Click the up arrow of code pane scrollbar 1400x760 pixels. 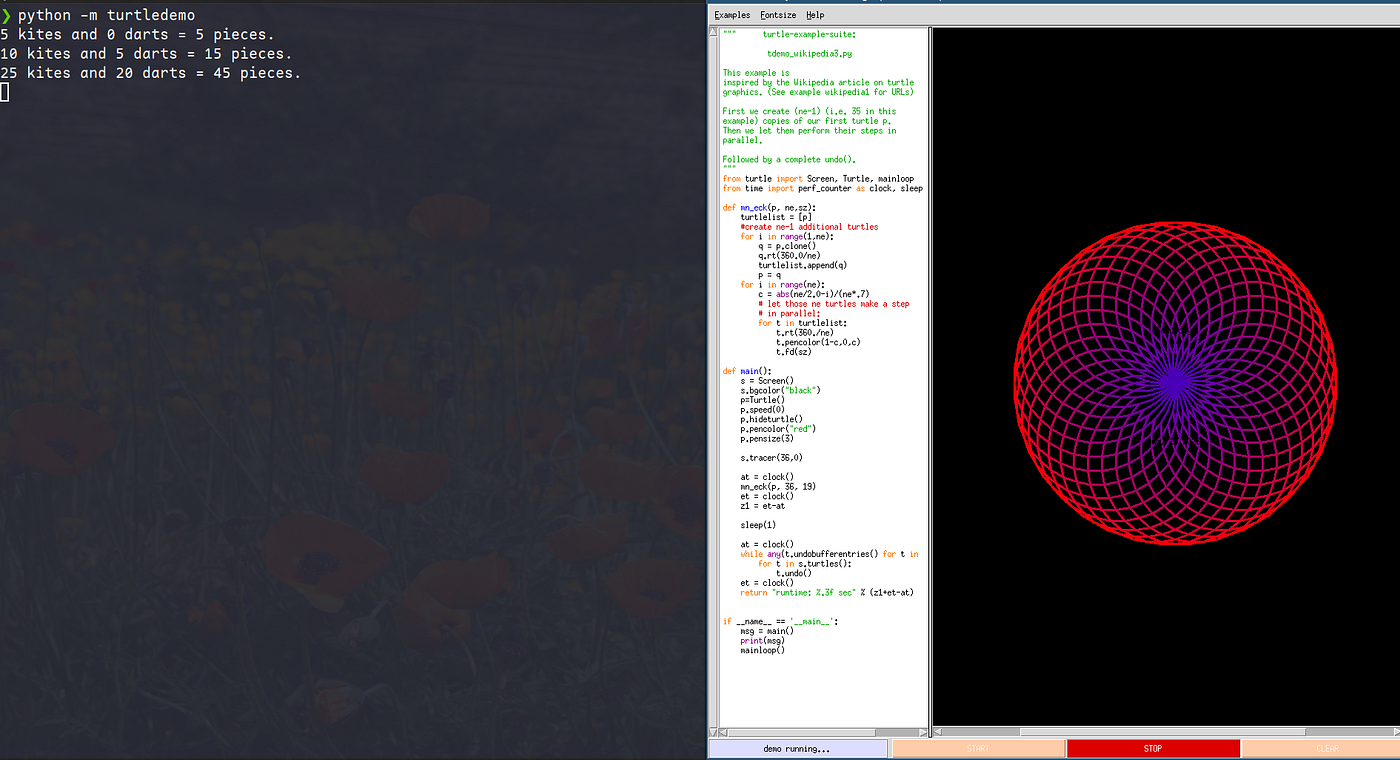[714, 33]
